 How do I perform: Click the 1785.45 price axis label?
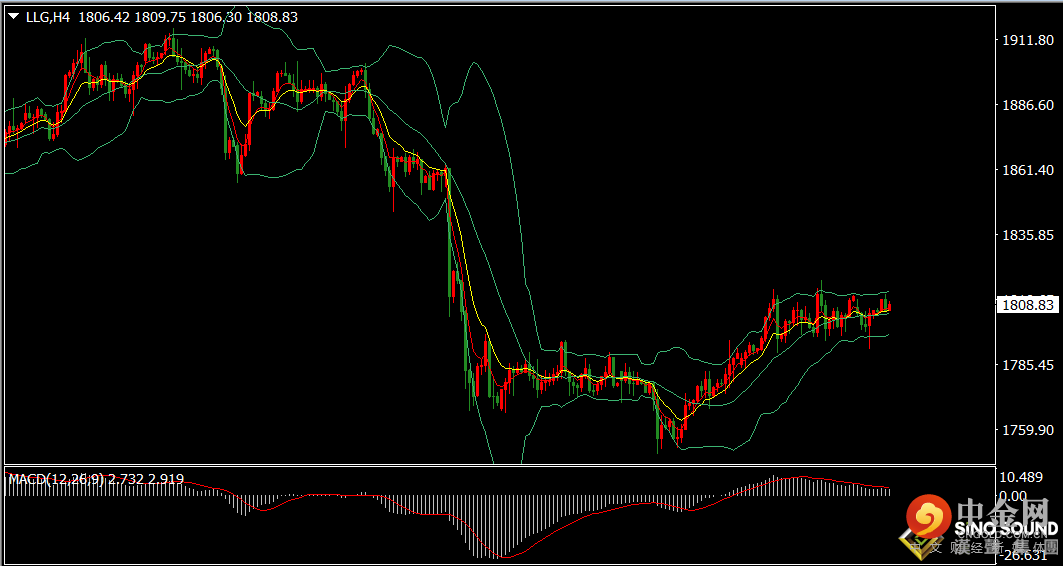coord(1028,365)
